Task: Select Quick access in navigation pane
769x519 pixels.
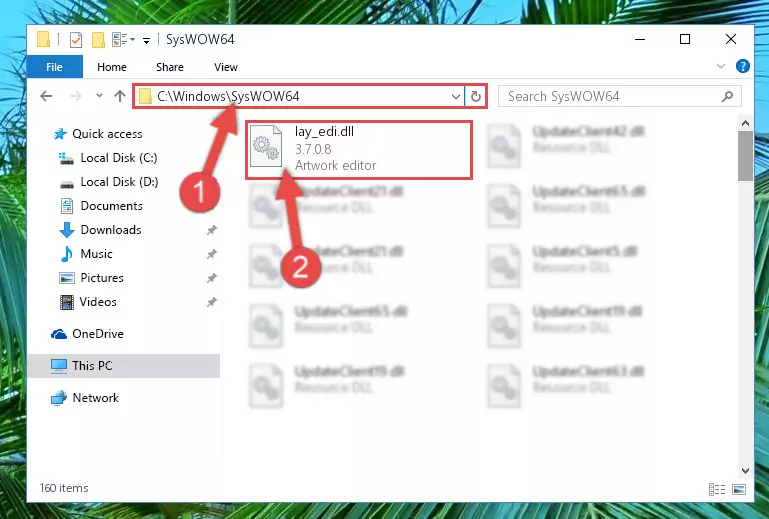Action: 107,134
